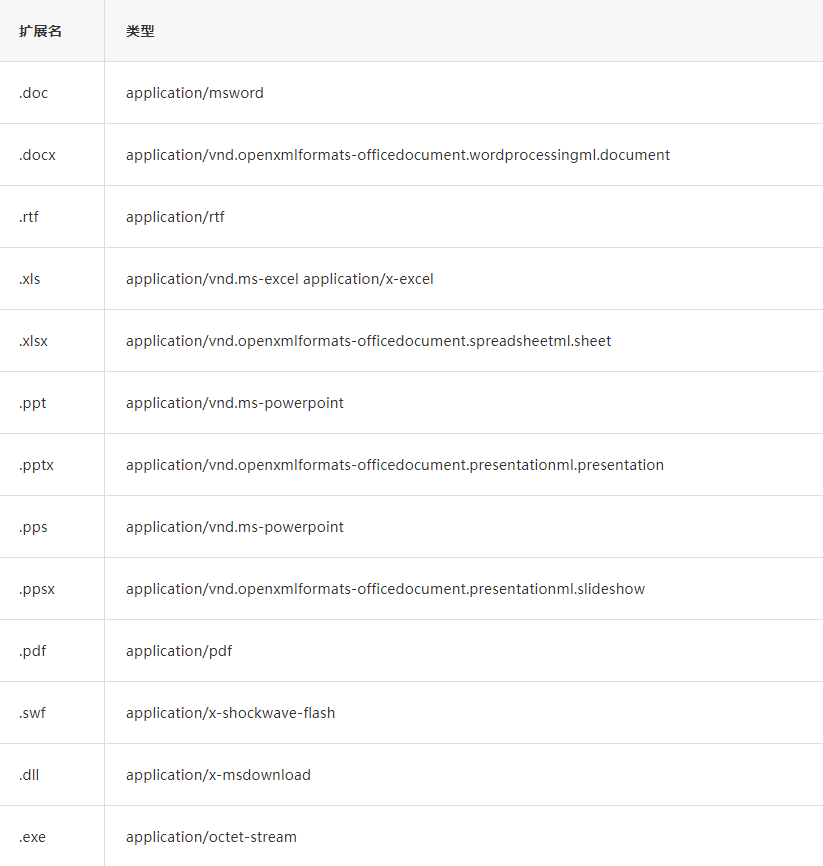This screenshot has height=866, width=823.
Task: Click the .rtf extension cell
Action: 29,217
